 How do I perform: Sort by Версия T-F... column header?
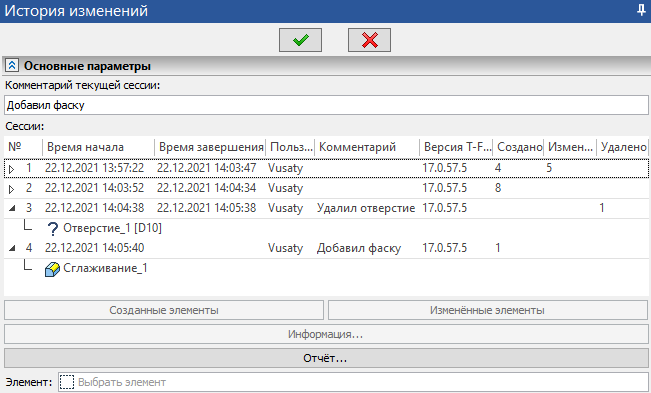point(456,147)
